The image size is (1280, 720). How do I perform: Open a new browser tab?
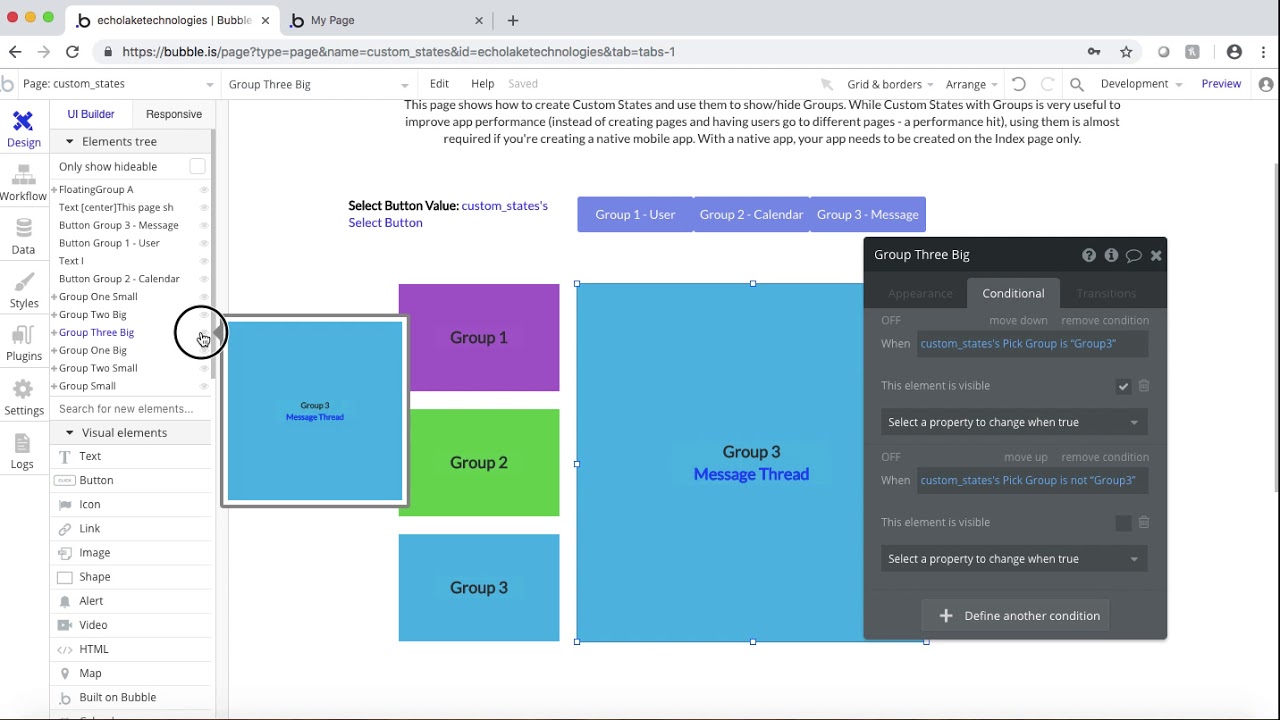coord(513,20)
